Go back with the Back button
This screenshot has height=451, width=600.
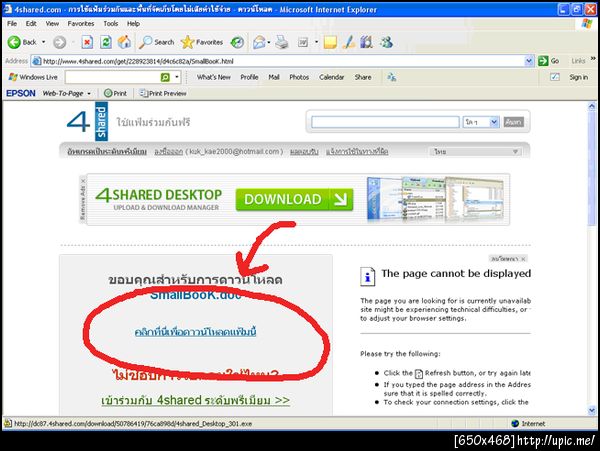(22, 42)
